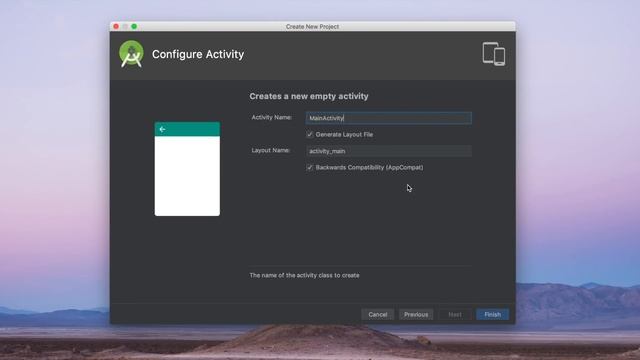
Task: Click the Layout Name label
Action: (x=271, y=150)
